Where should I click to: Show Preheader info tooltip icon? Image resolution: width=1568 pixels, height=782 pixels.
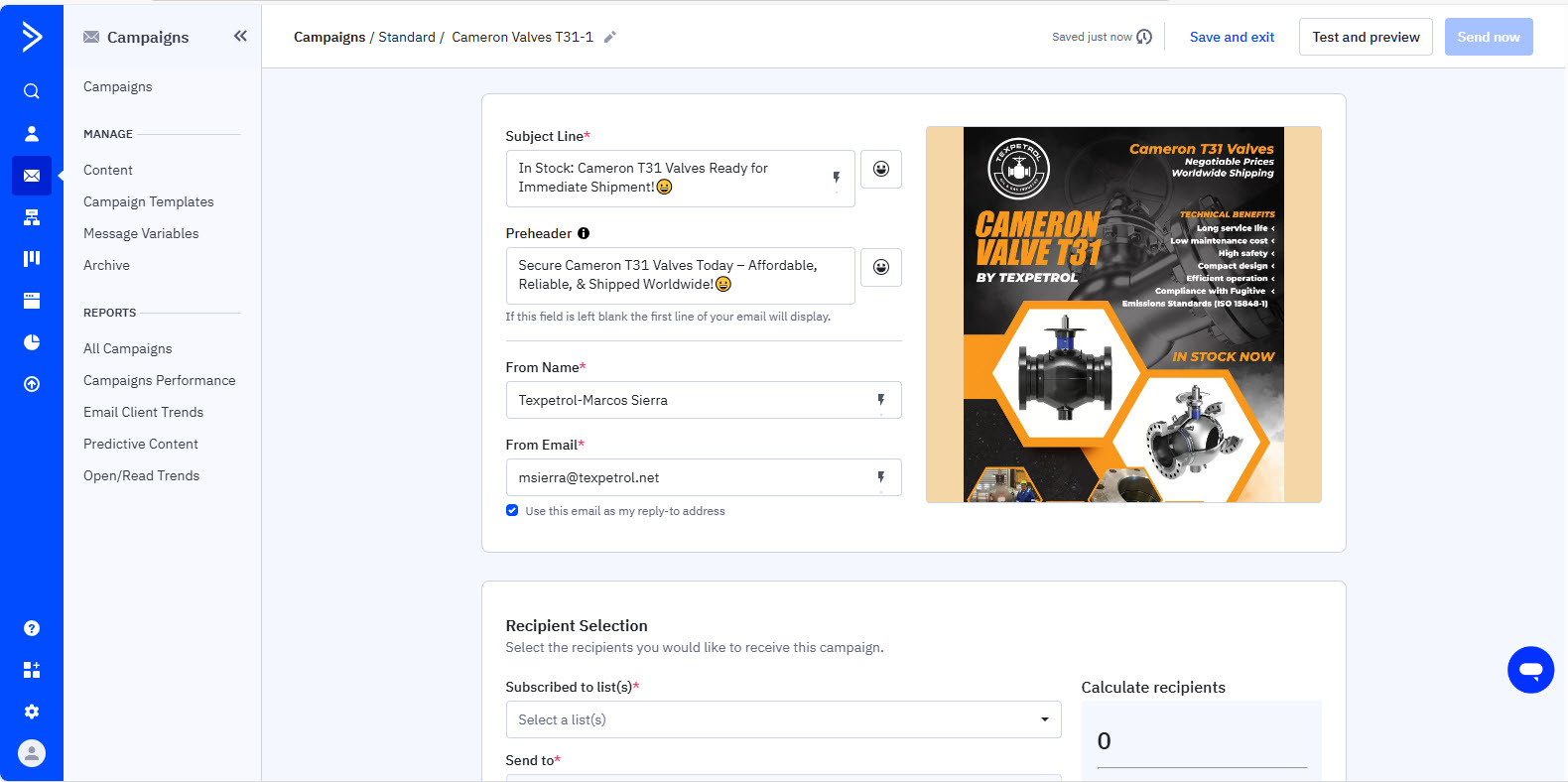[584, 233]
